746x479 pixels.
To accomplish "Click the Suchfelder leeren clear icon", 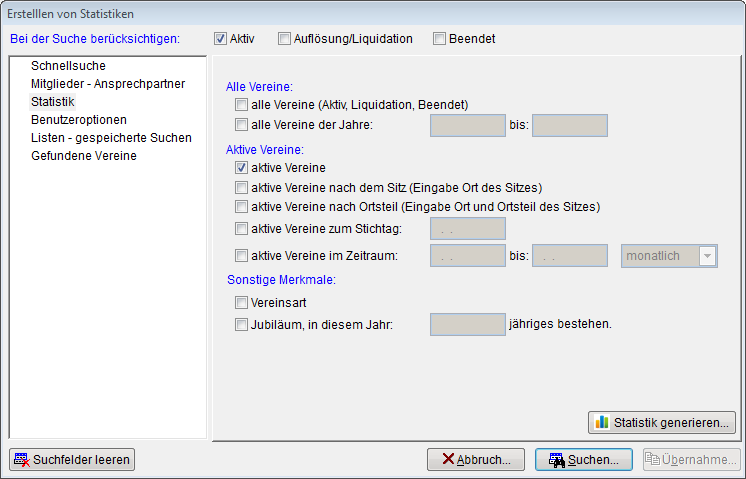I will (21, 460).
